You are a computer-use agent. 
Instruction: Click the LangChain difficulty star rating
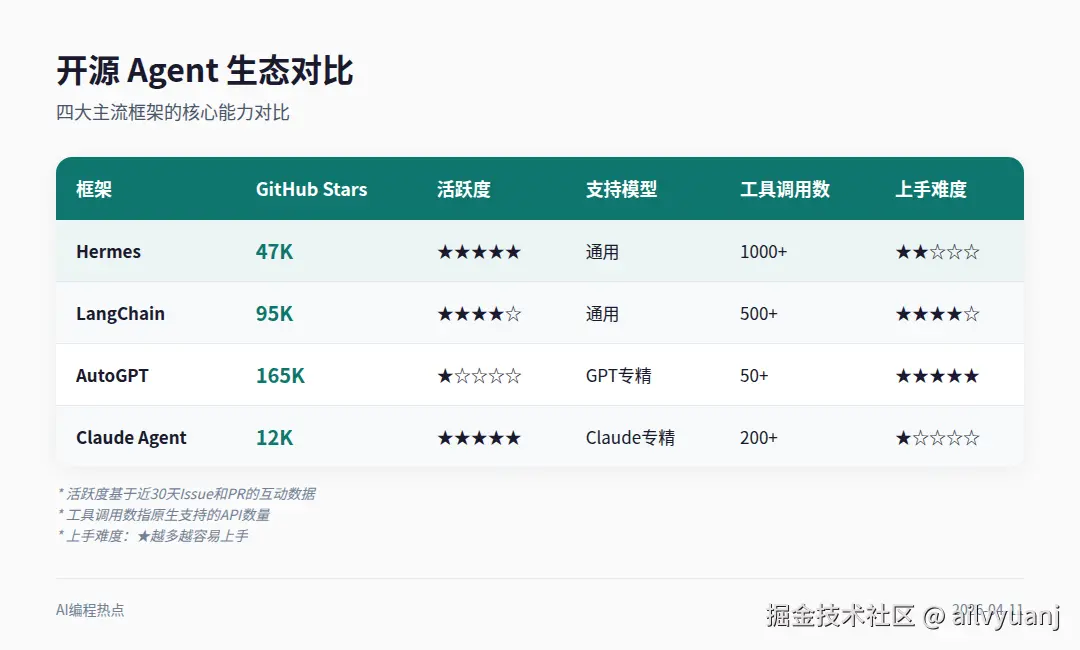tap(937, 314)
